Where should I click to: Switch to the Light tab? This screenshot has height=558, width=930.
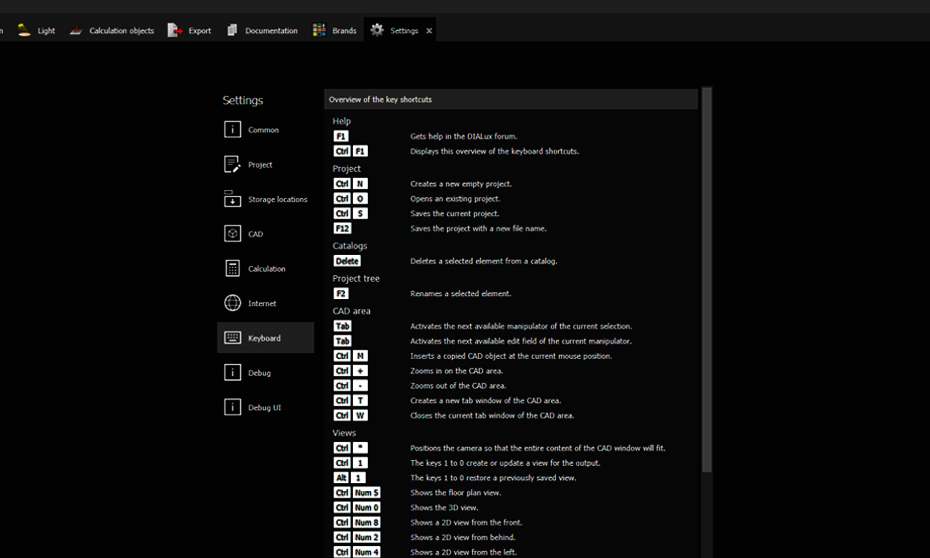pyautogui.click(x=38, y=31)
